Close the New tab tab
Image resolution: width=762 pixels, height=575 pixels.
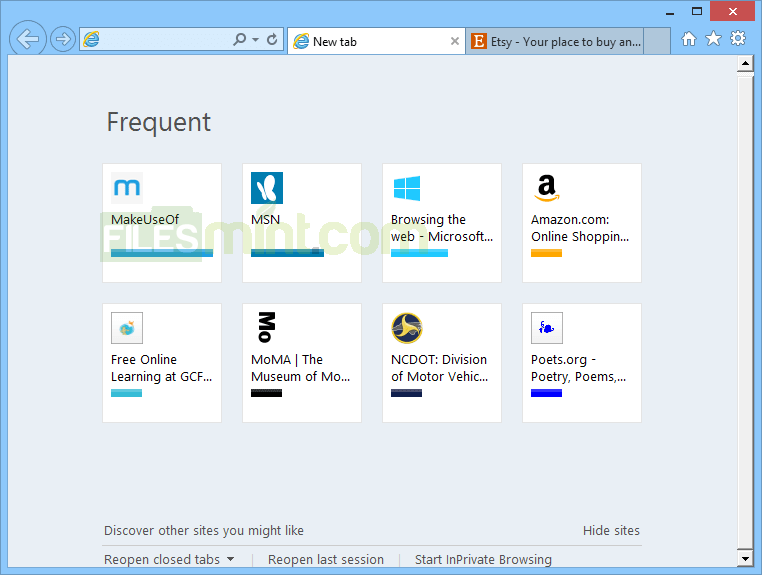(455, 41)
